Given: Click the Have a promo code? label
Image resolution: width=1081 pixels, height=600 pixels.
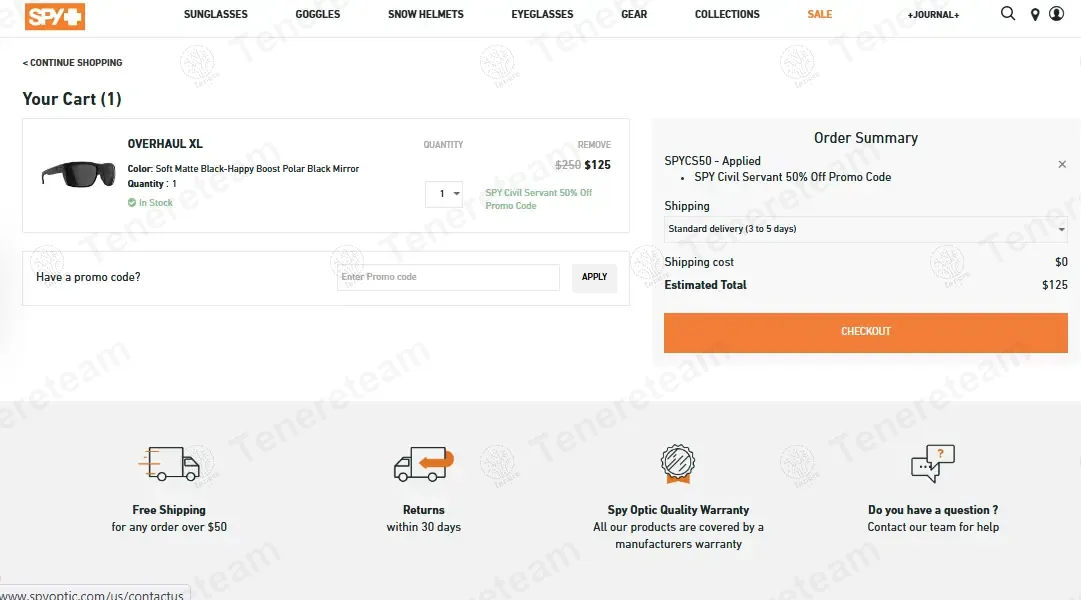Looking at the screenshot, I should click(x=88, y=277).
